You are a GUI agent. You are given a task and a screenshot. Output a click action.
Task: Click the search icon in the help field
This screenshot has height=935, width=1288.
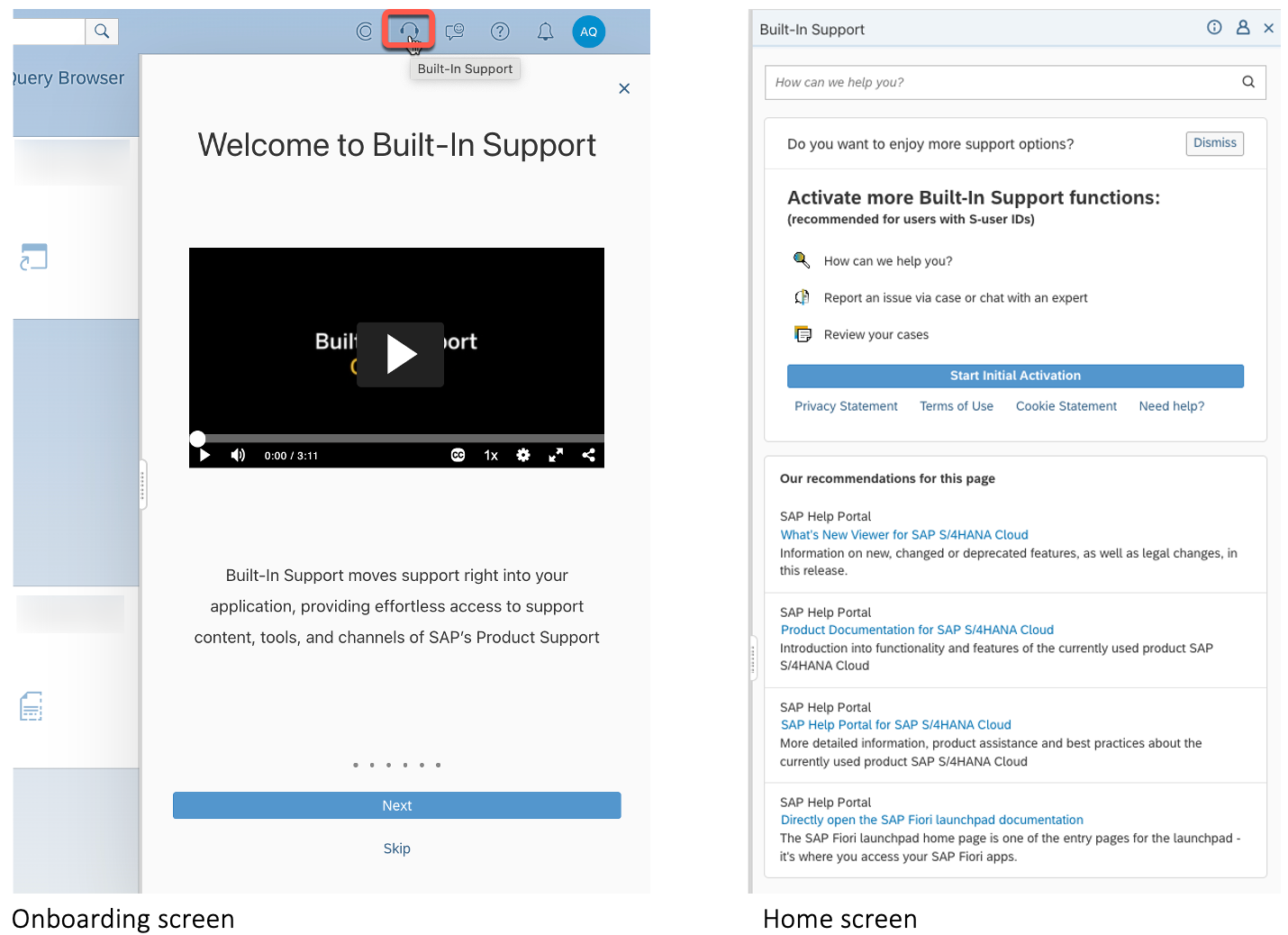pos(1248,82)
